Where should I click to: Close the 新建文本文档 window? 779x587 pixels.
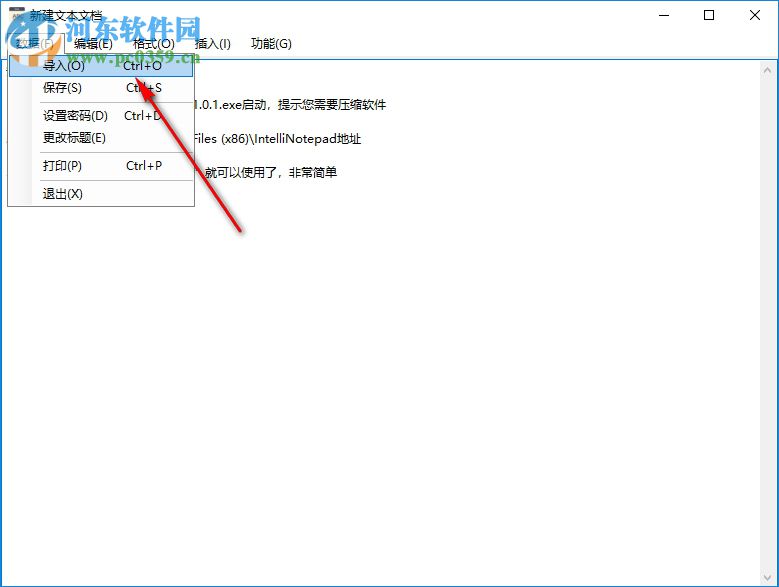click(755, 15)
